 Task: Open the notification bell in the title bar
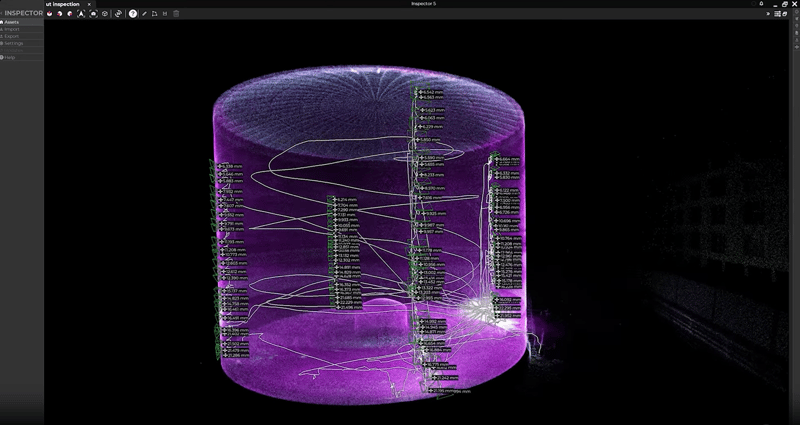(x=761, y=4)
